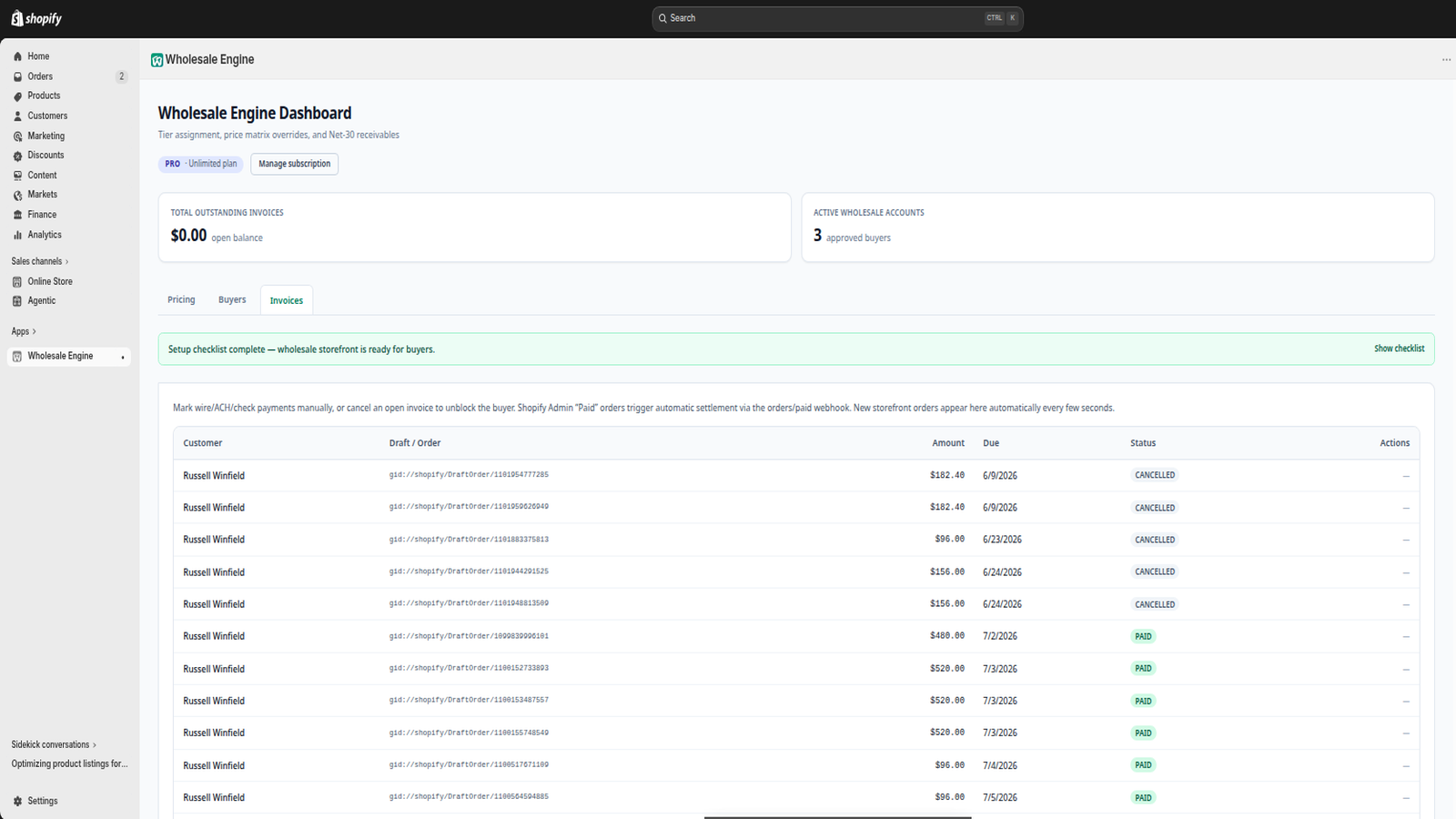Click the Amount column header

948,443
